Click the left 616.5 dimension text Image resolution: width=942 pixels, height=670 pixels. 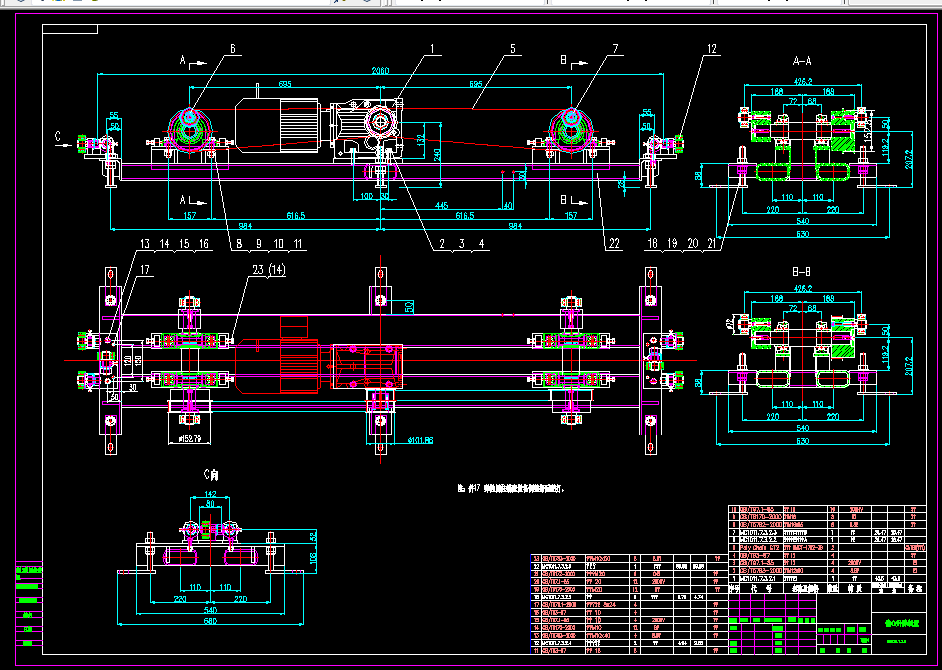tap(296, 215)
